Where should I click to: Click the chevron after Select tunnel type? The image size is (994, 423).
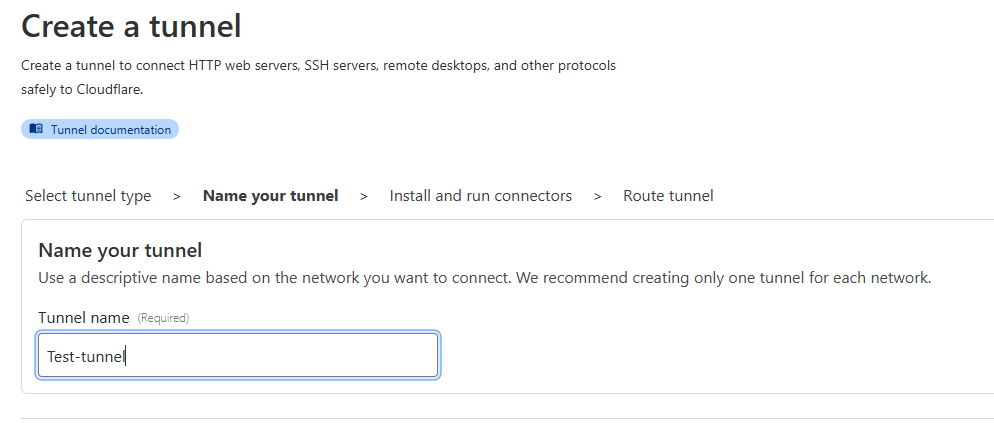click(x=177, y=197)
